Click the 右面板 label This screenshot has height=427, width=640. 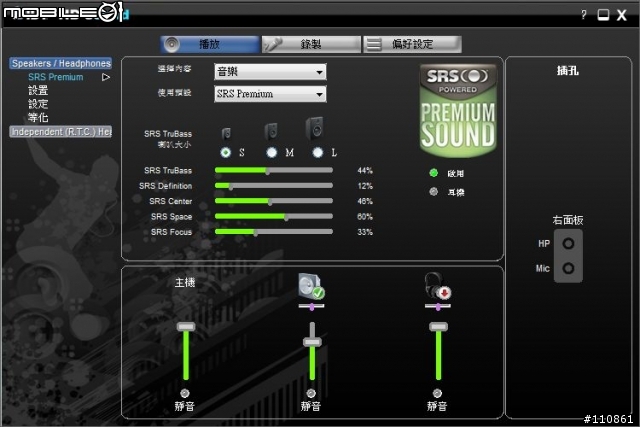coord(568,220)
